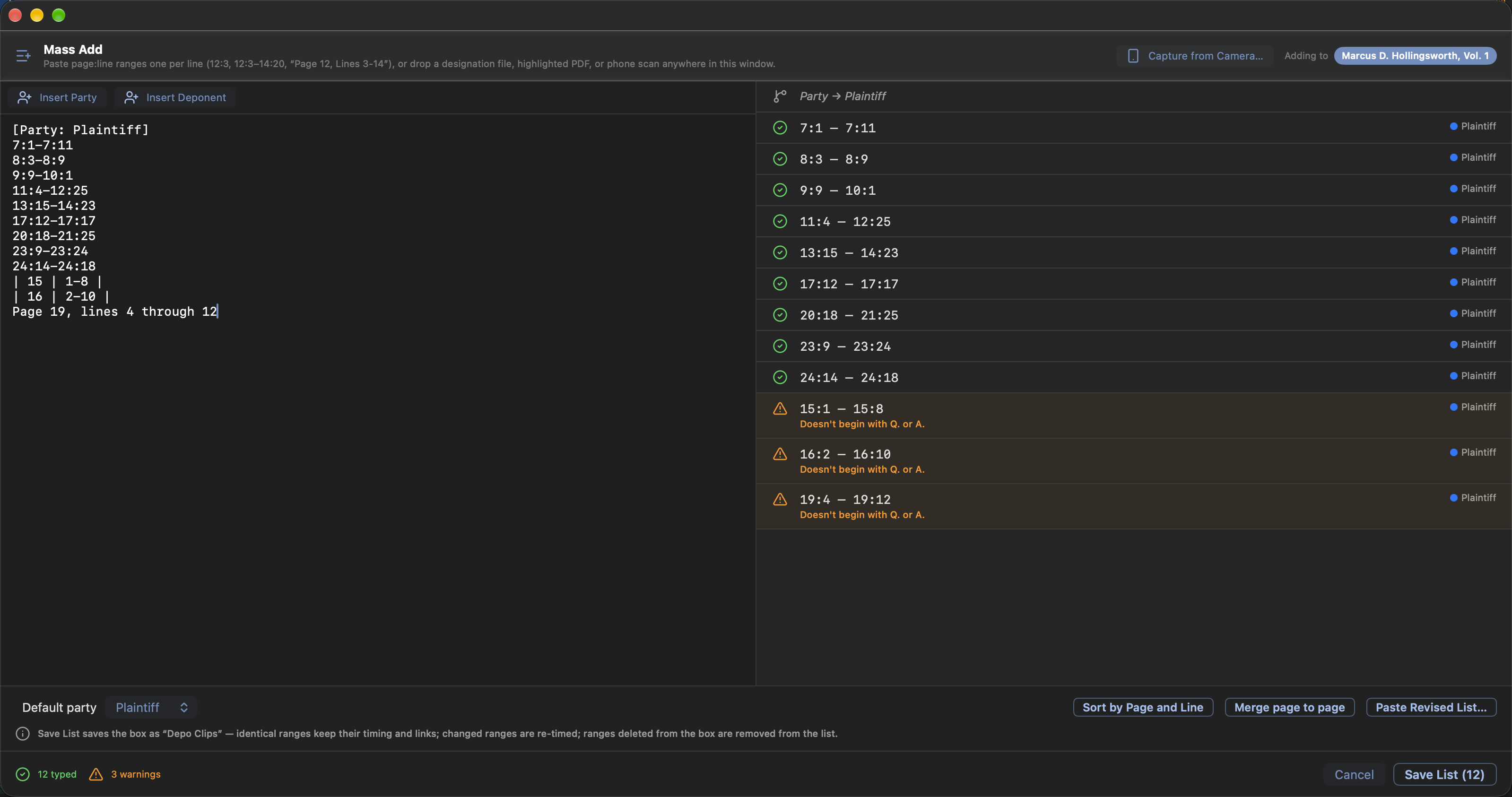Click the info icon beside Save List note
The width and height of the screenshot is (1512, 797).
pos(22,734)
